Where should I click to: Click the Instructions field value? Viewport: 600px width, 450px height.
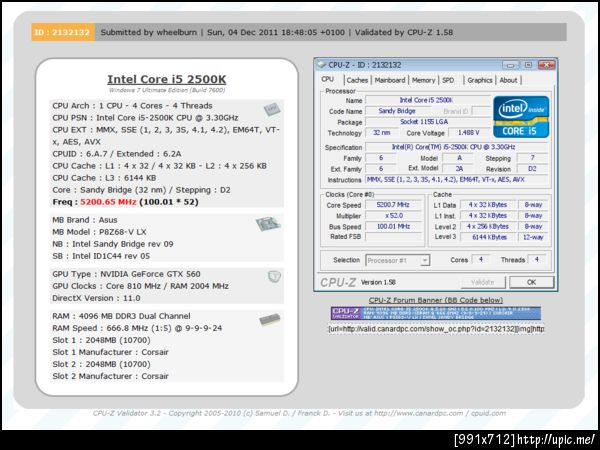pos(457,179)
